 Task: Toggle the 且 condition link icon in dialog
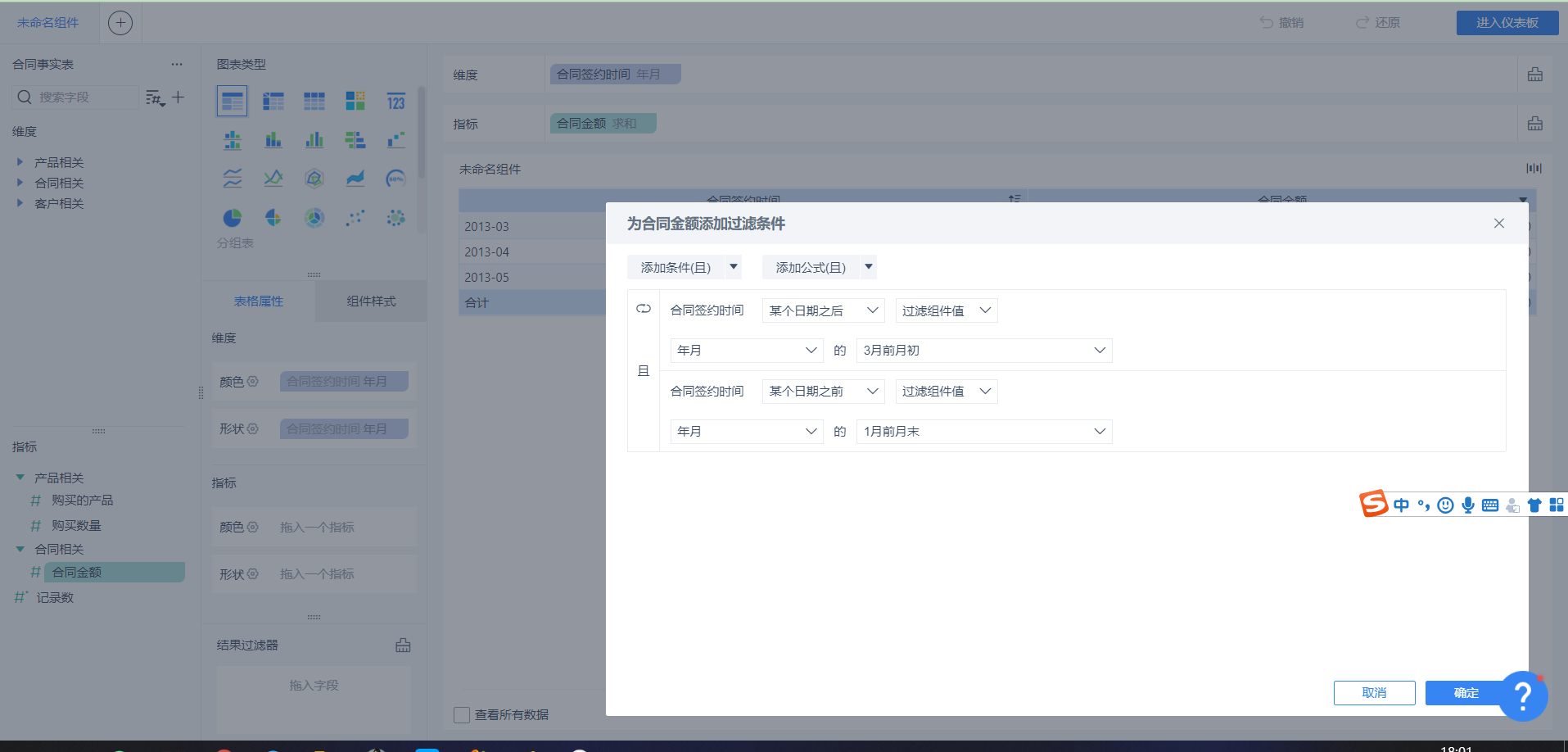coord(644,309)
